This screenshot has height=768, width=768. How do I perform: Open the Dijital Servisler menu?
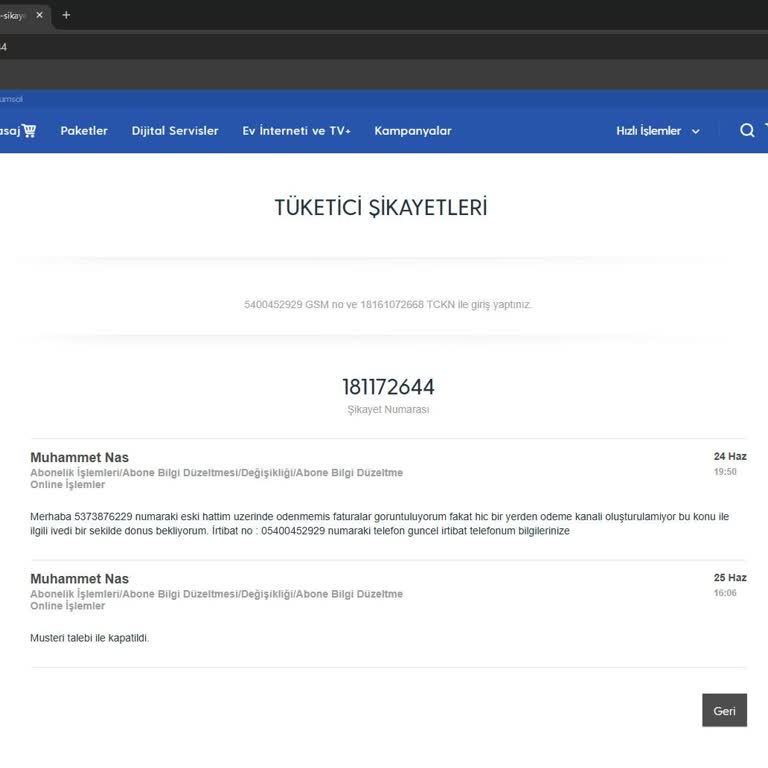tap(175, 131)
